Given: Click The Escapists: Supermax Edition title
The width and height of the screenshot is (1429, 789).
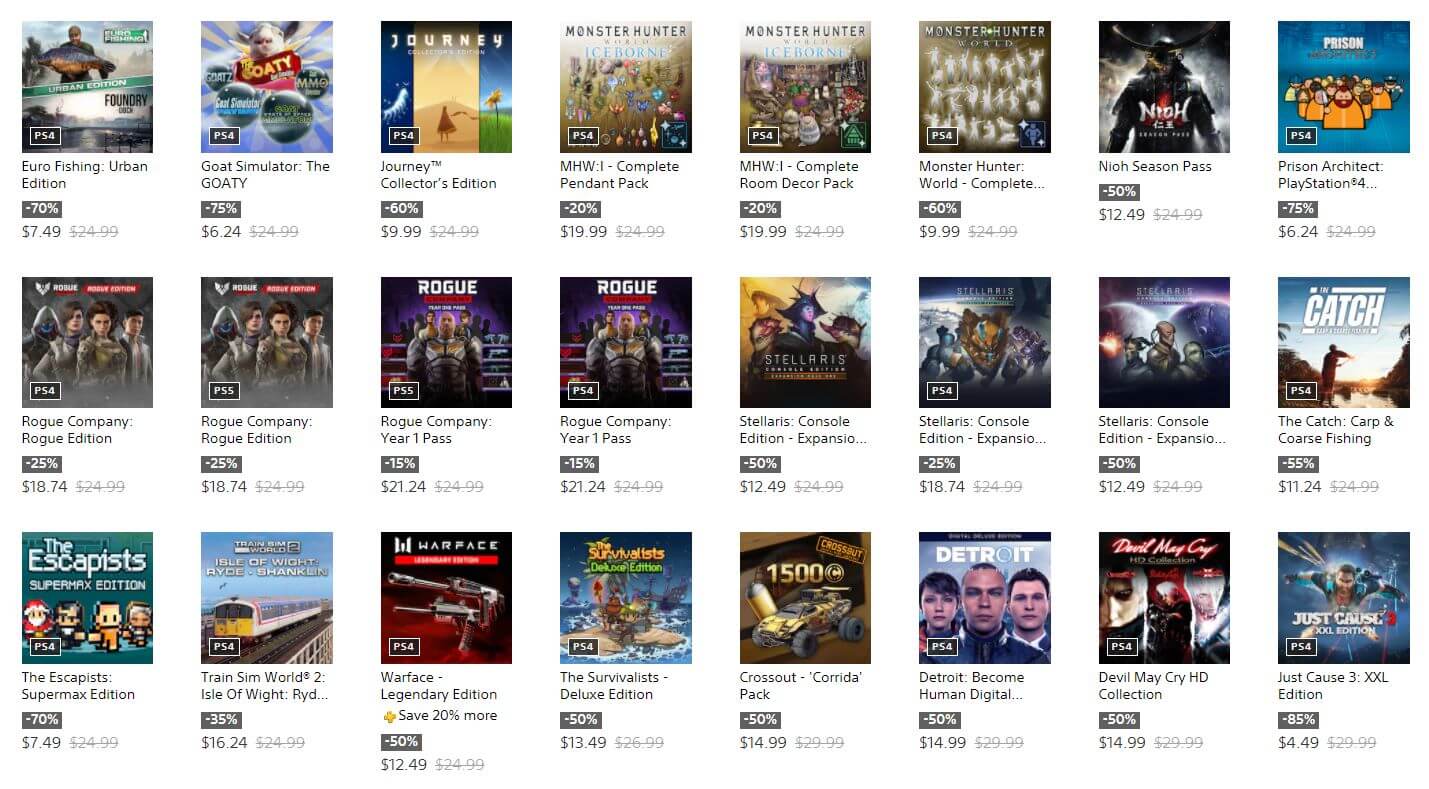Looking at the screenshot, I should [x=80, y=686].
